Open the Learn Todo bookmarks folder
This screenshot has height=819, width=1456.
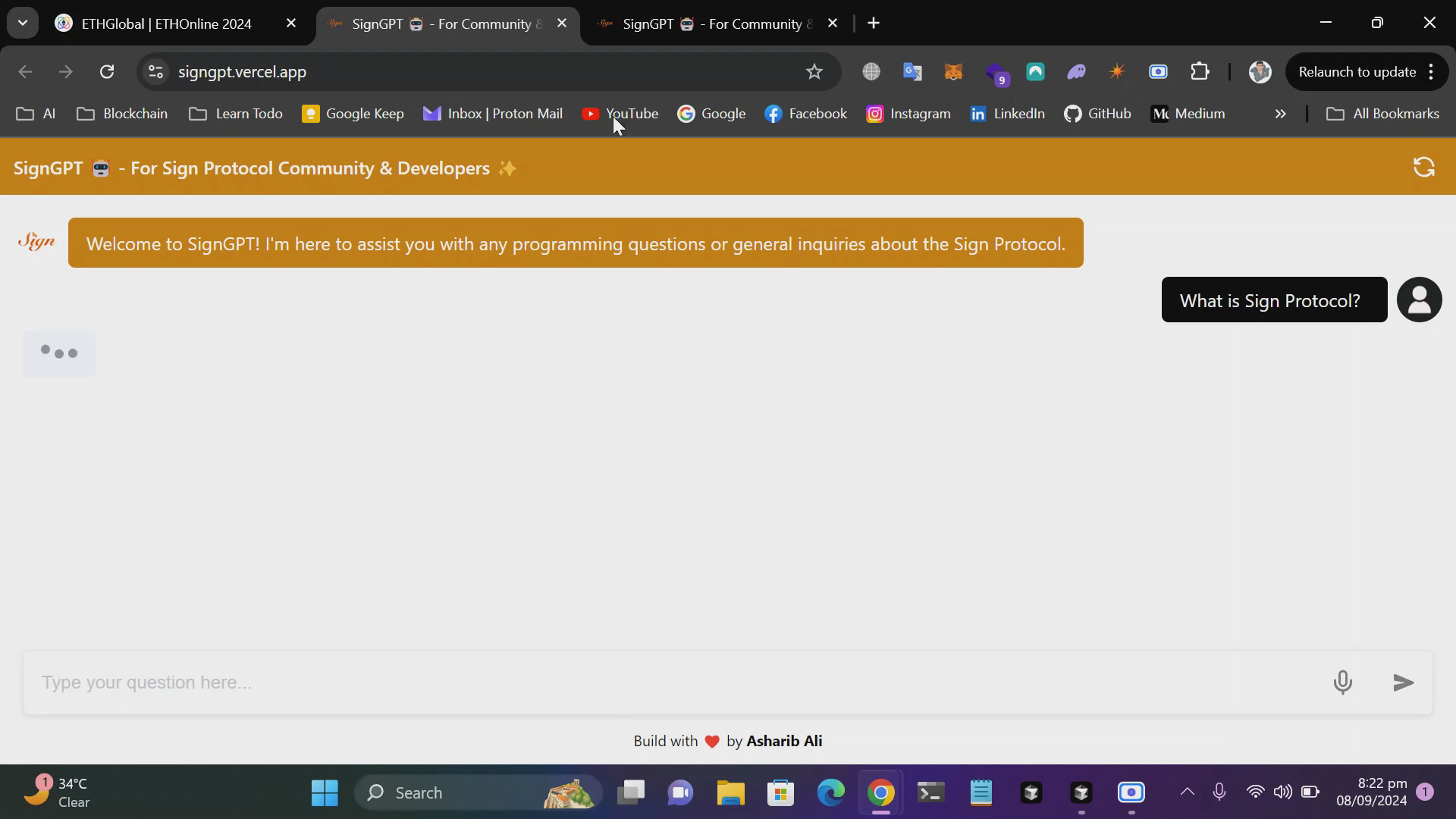236,114
